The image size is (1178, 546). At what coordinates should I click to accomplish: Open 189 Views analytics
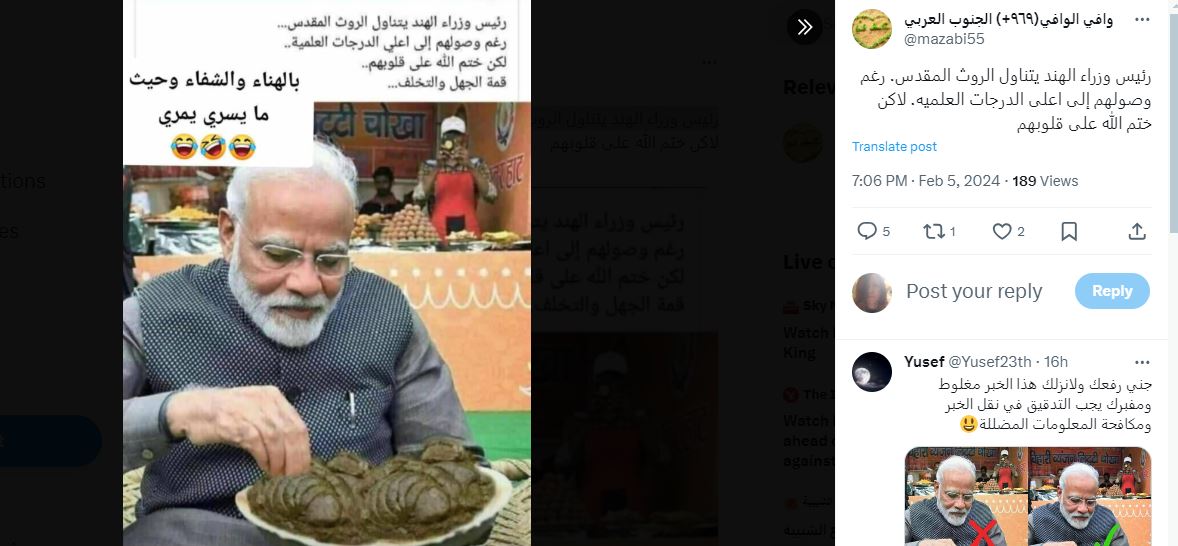[x=1045, y=181]
